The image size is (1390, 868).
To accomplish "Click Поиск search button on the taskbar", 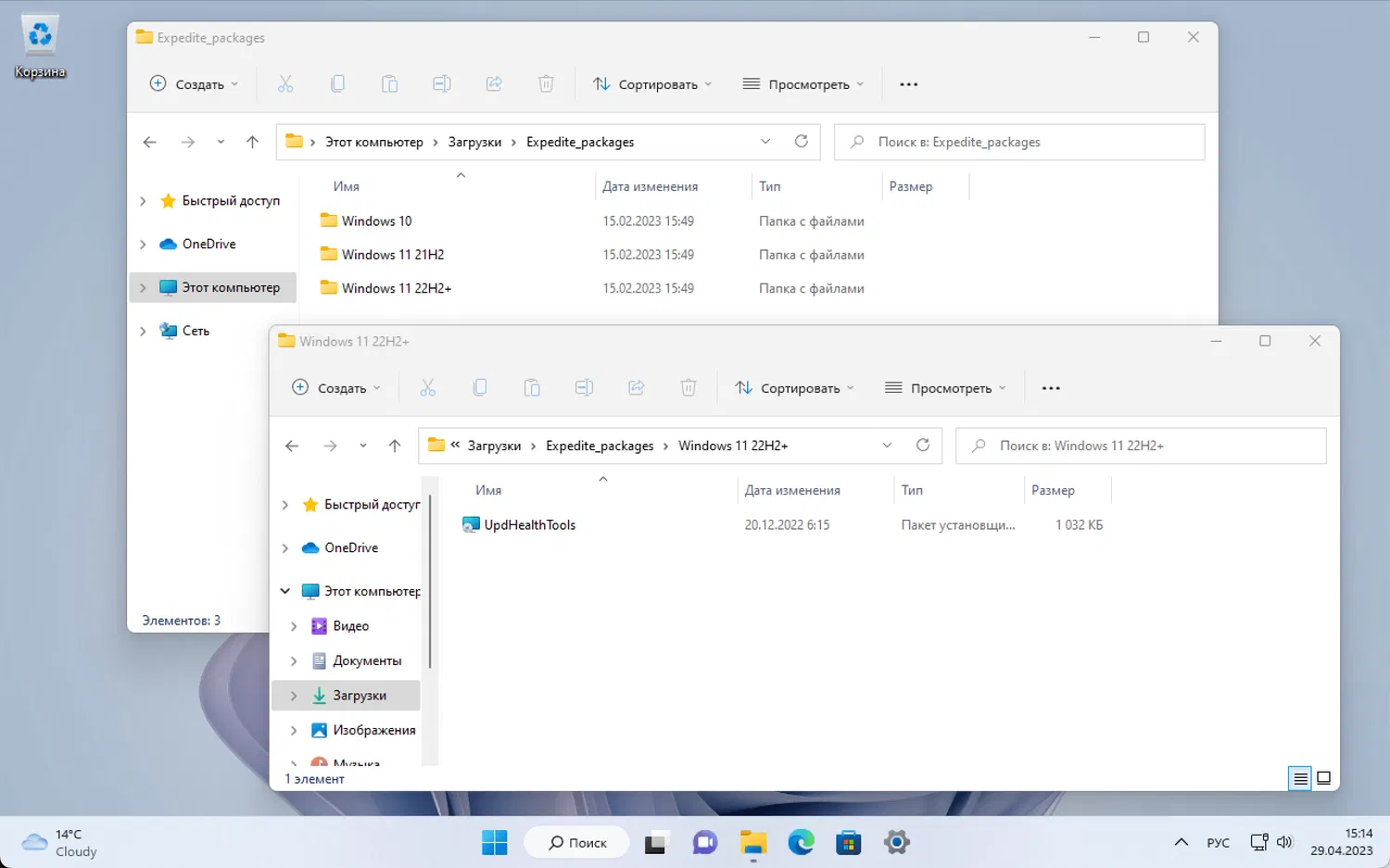I will click(x=576, y=843).
